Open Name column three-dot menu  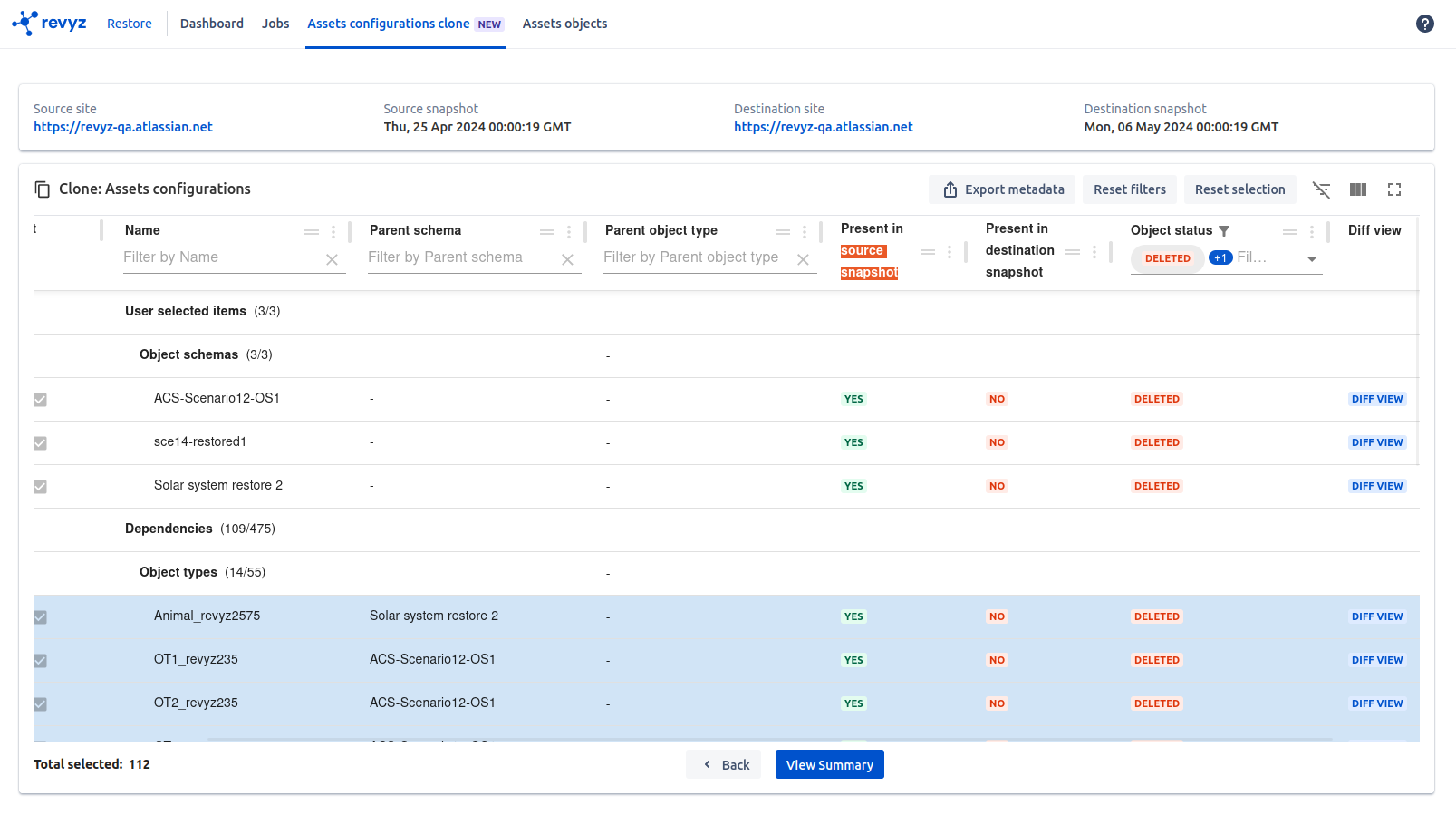point(333,232)
